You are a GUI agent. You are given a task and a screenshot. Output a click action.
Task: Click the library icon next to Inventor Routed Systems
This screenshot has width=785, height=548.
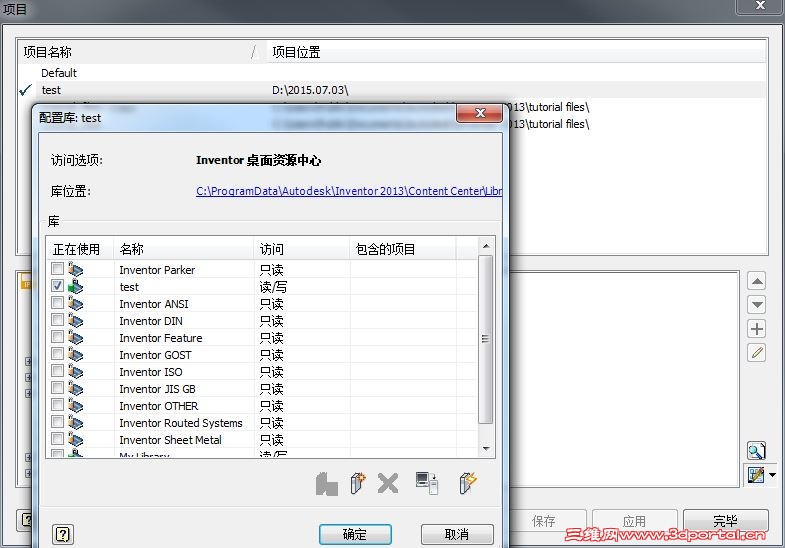(x=76, y=423)
